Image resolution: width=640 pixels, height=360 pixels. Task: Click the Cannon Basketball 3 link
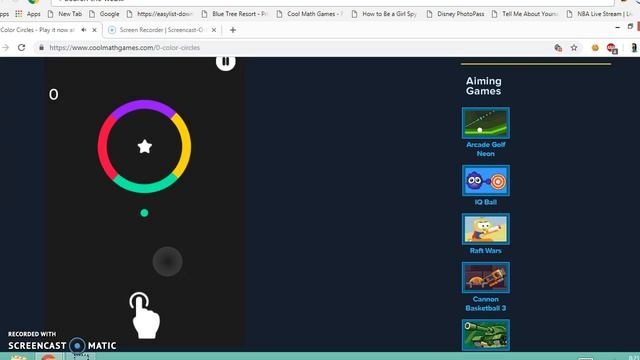(486, 304)
